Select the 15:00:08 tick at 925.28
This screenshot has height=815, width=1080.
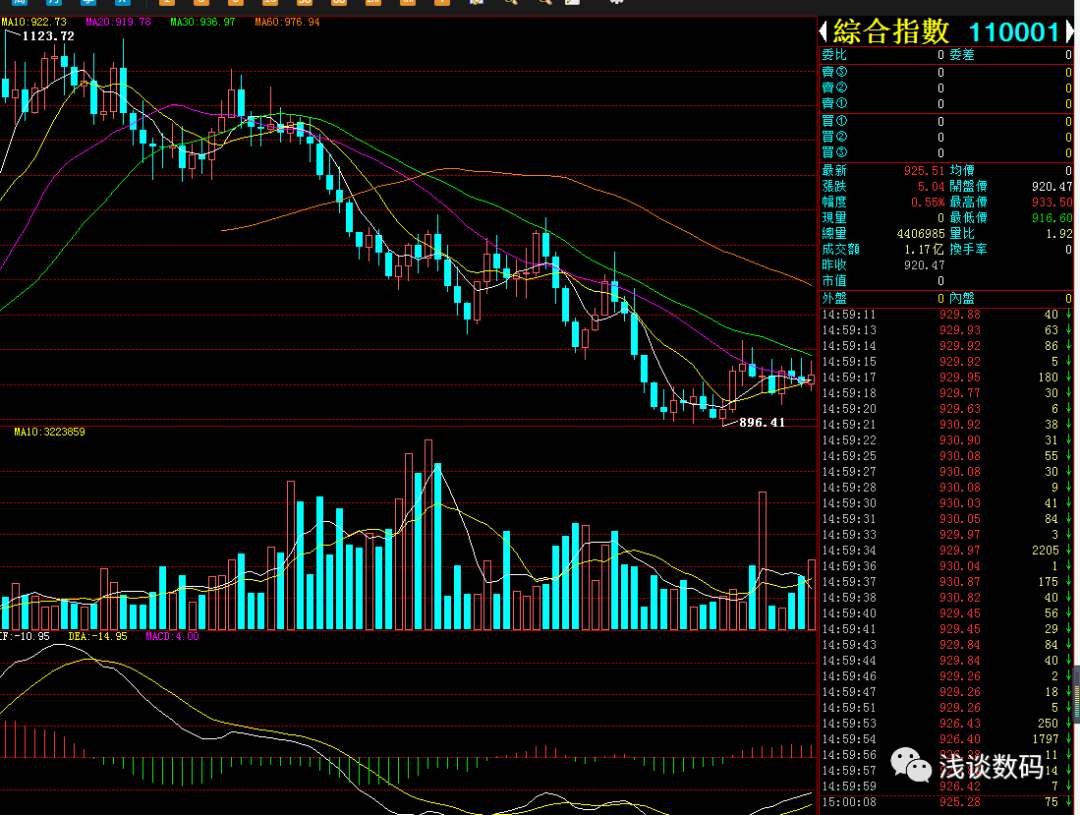tap(946, 803)
